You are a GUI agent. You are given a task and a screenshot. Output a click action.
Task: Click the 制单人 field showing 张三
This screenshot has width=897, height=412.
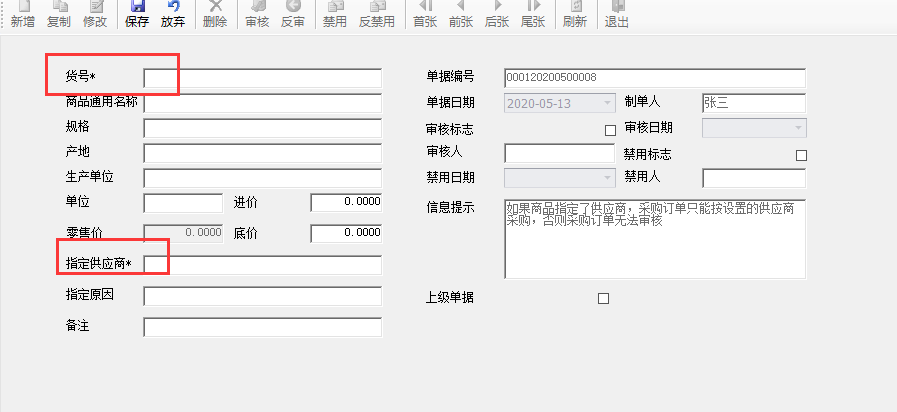coord(754,104)
